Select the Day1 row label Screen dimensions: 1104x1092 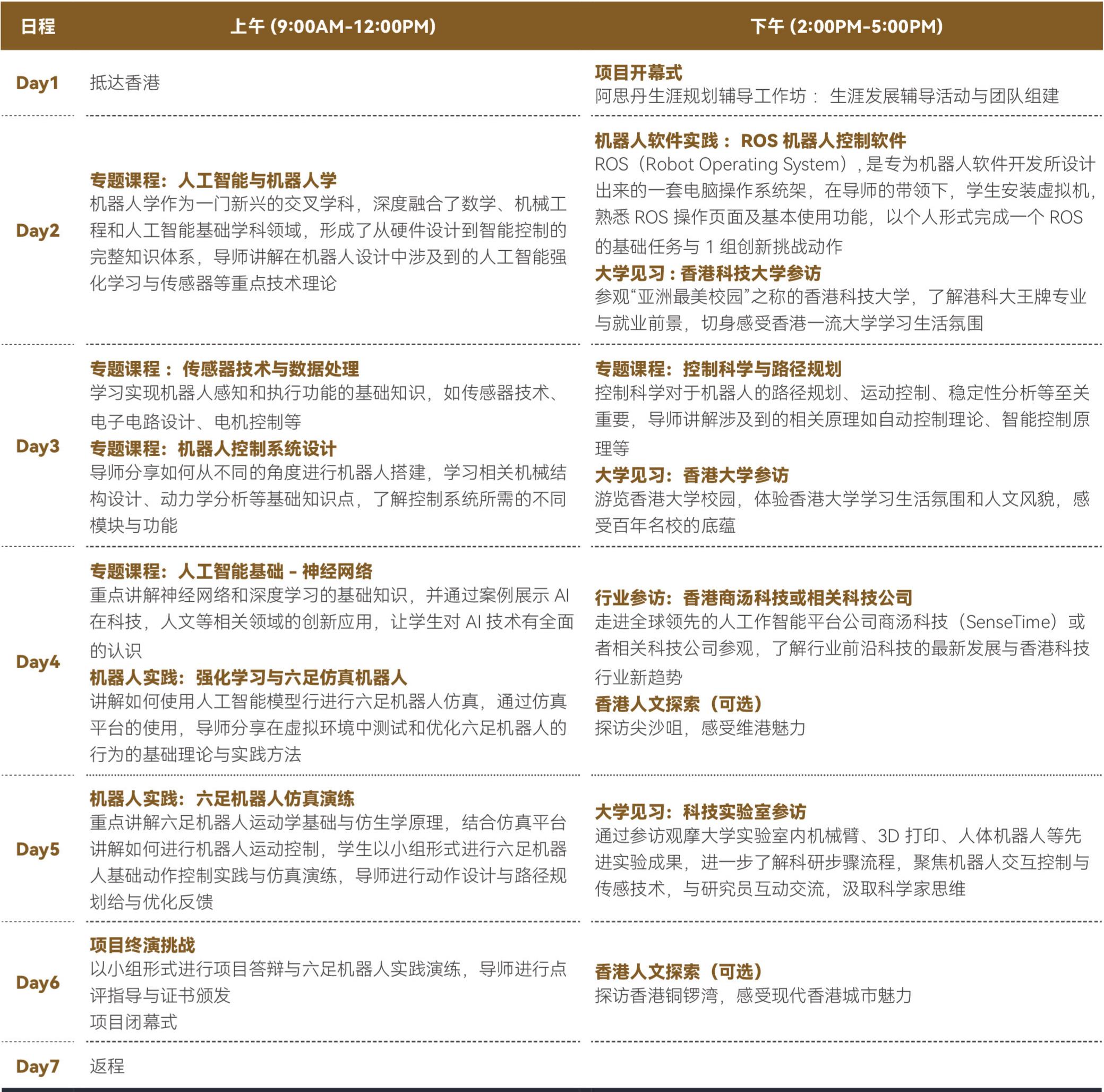tap(37, 83)
